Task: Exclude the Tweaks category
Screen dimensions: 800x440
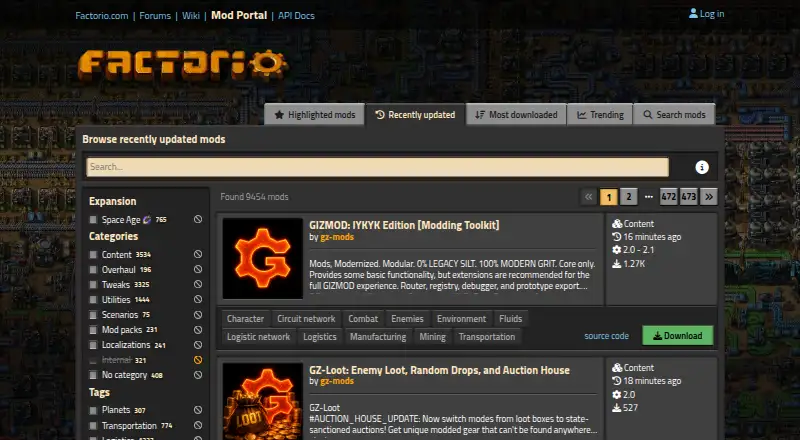Action: (198, 284)
